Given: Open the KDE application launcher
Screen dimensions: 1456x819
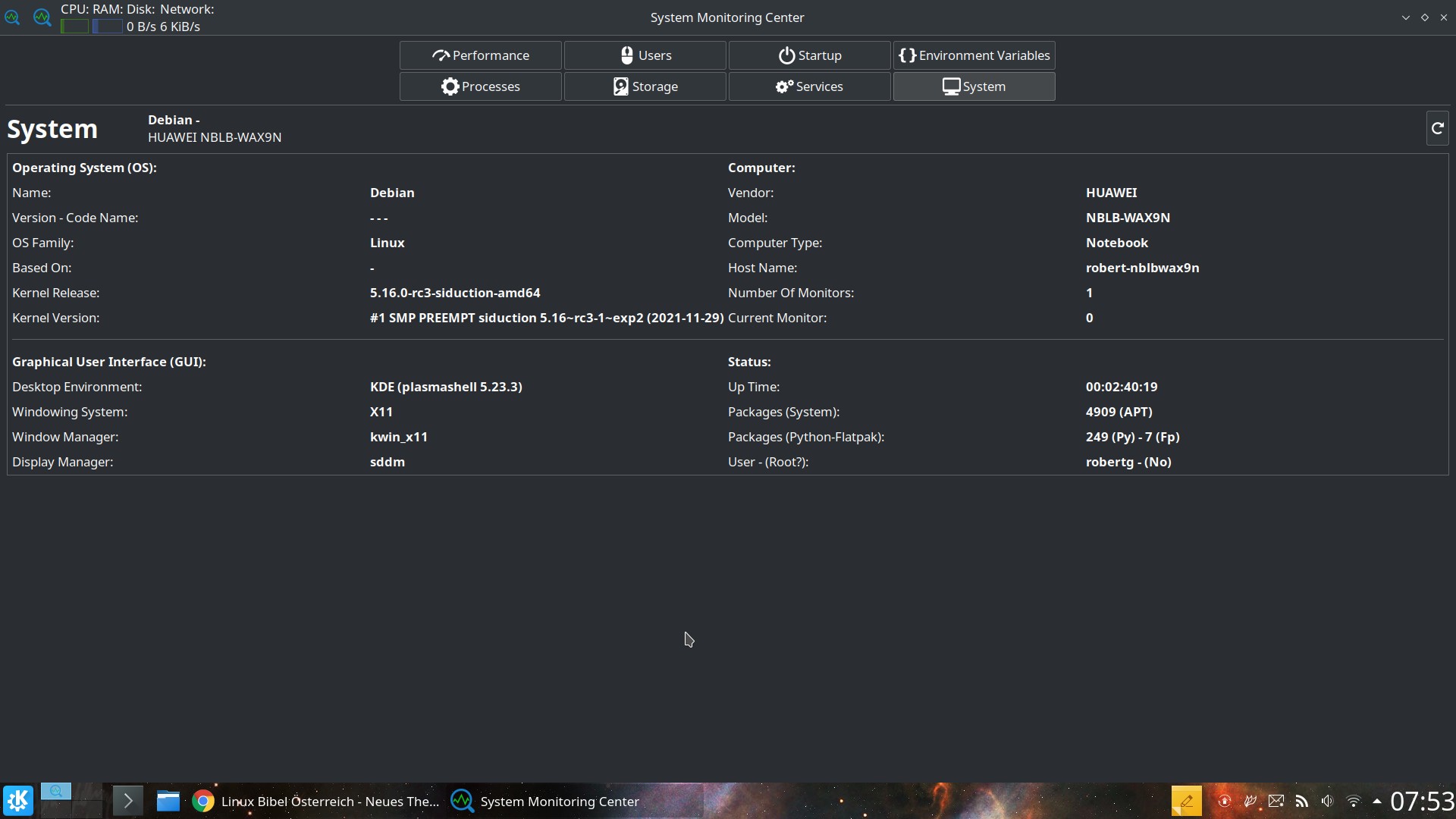Looking at the screenshot, I should tap(17, 800).
